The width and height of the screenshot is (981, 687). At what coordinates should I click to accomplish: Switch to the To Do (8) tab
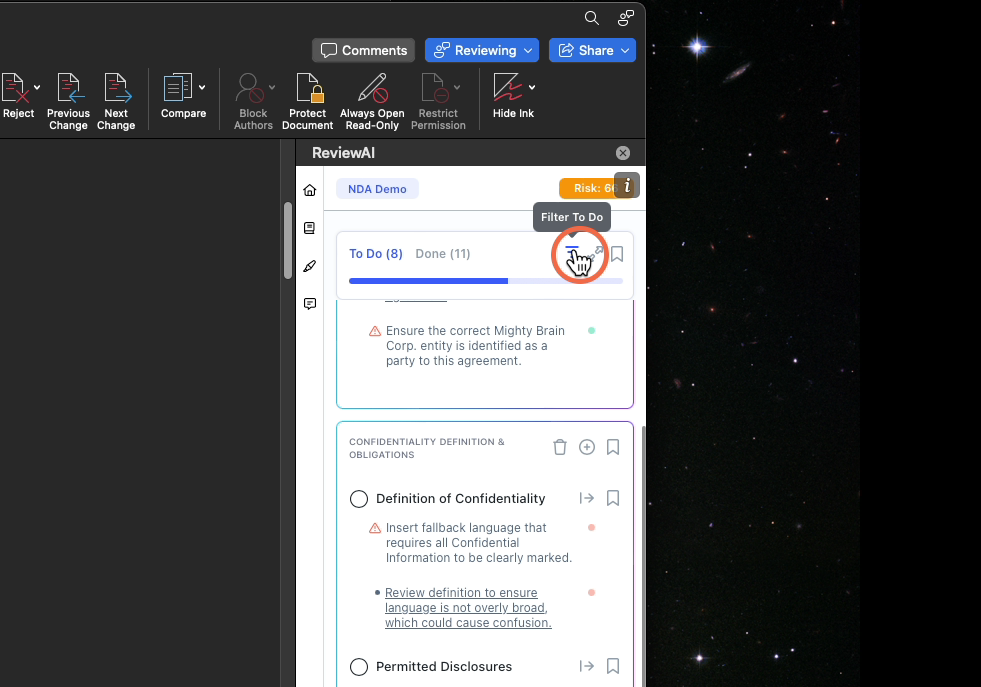[x=375, y=253]
